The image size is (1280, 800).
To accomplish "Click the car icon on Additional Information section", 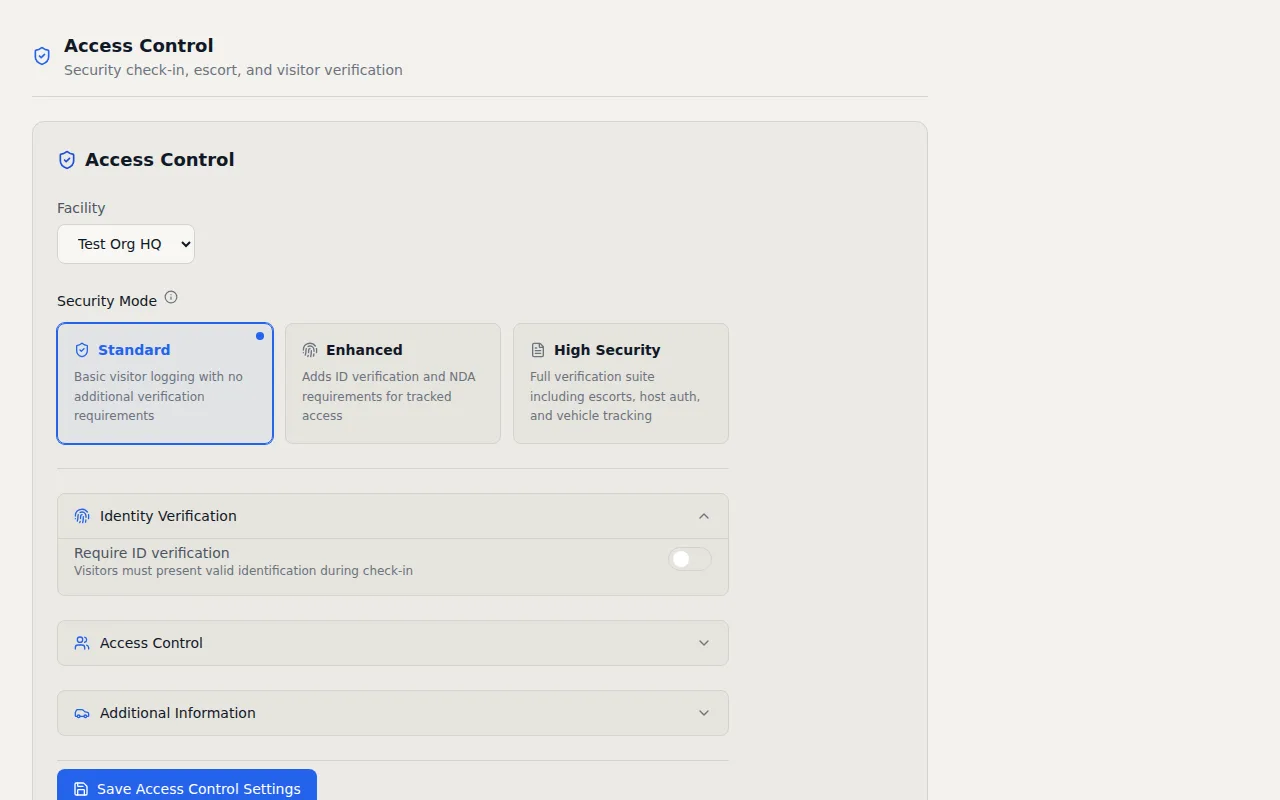I will [x=81, y=713].
